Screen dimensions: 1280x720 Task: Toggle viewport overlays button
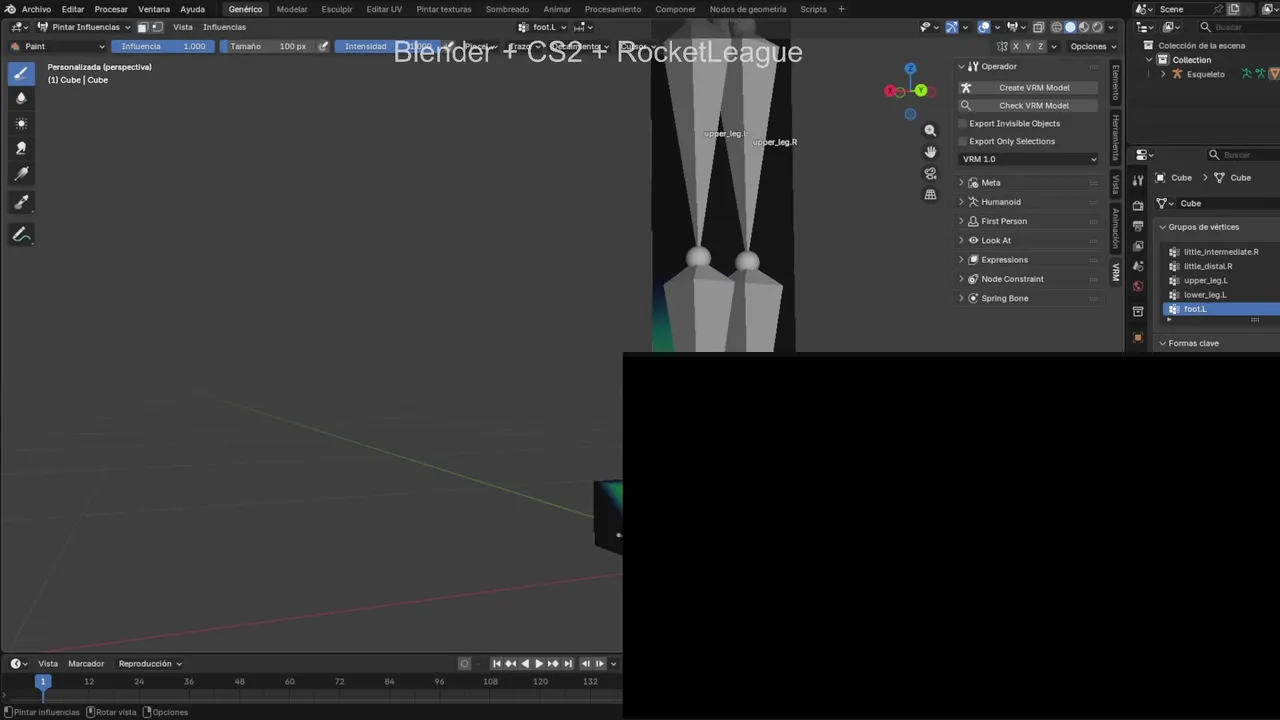point(985,27)
